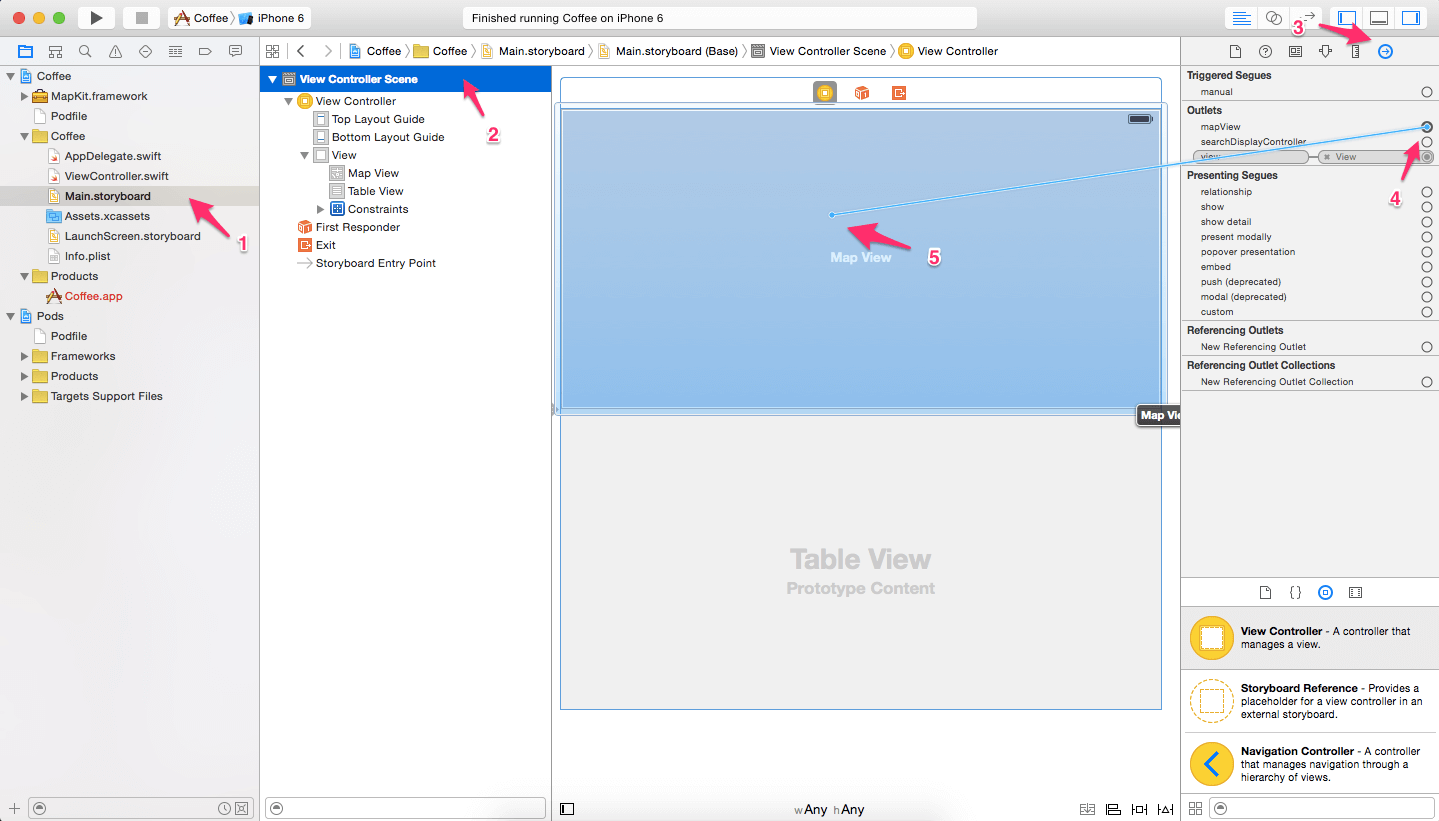Stop the running app
Image resolution: width=1439 pixels, height=821 pixels.
(141, 18)
